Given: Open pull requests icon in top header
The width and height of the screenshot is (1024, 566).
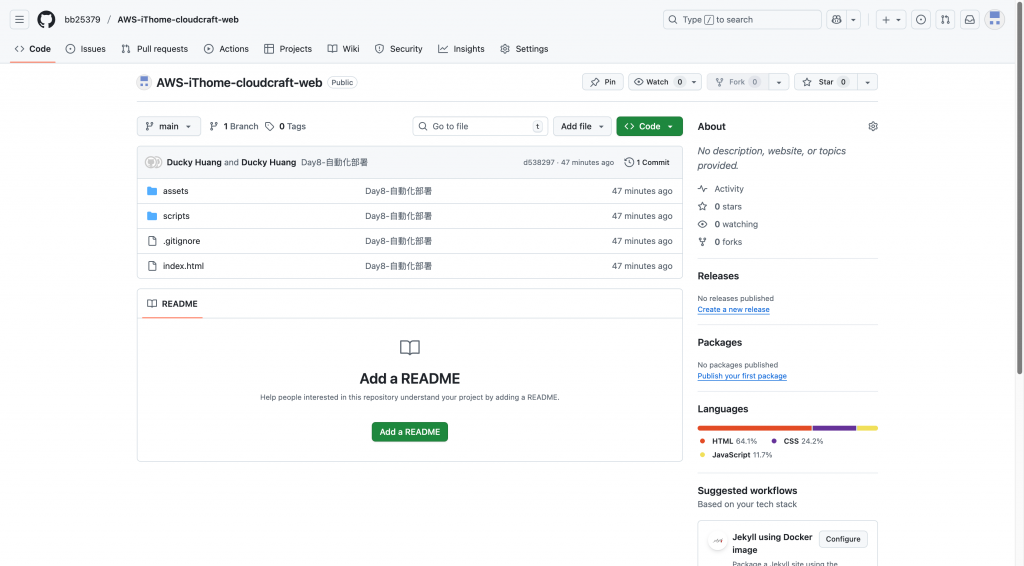Looking at the screenshot, I should click(945, 20).
